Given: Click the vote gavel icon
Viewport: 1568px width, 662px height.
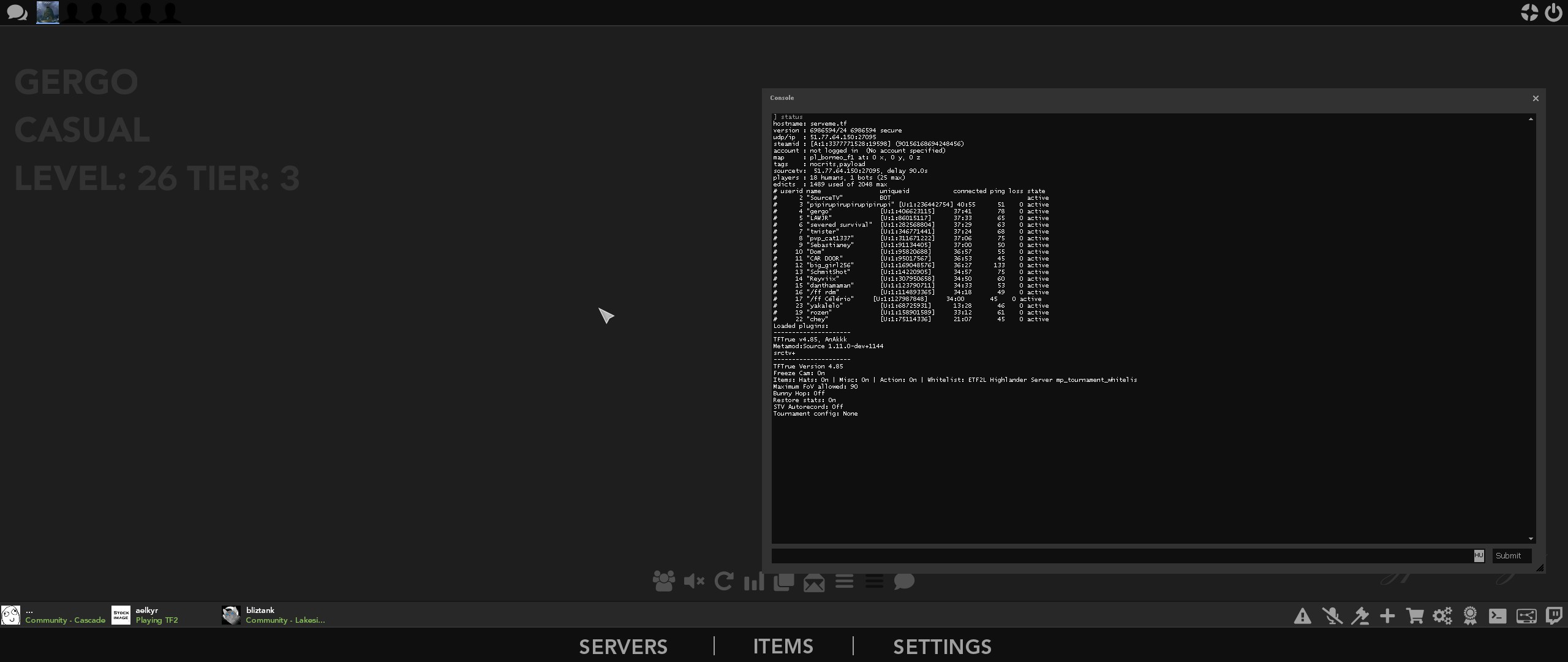Looking at the screenshot, I should coord(1360,616).
